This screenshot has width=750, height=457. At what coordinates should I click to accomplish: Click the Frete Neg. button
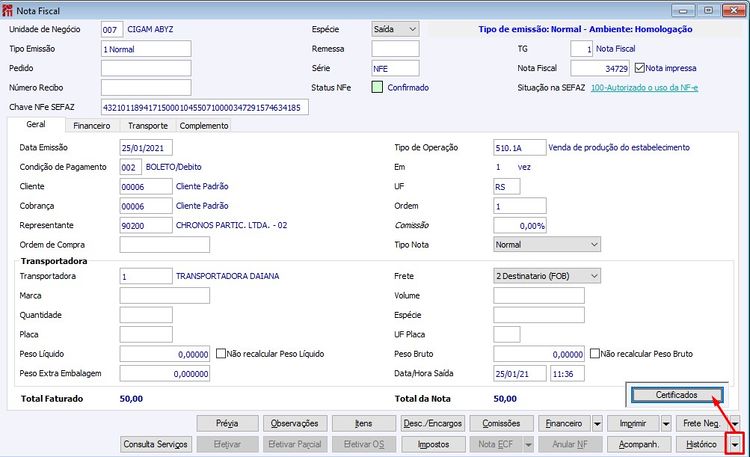[702, 424]
